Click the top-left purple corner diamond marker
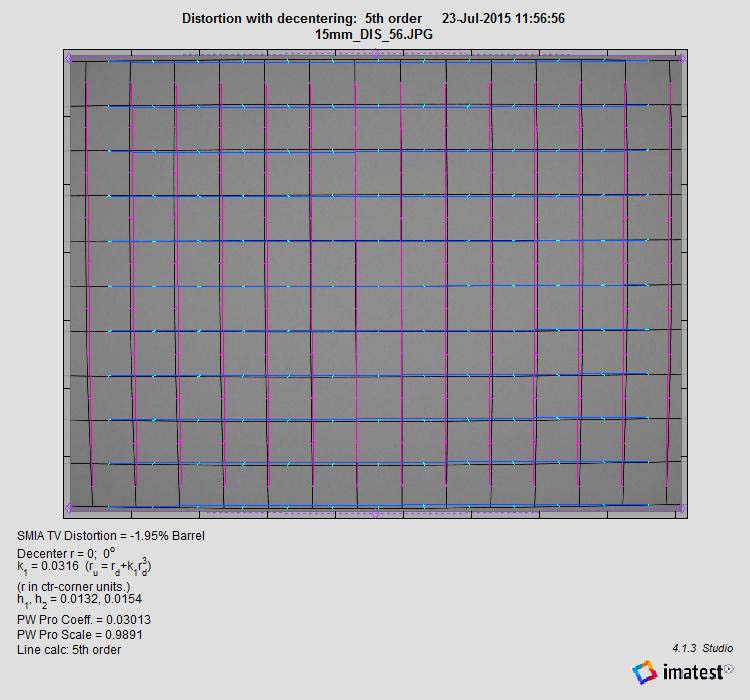 pos(69,59)
